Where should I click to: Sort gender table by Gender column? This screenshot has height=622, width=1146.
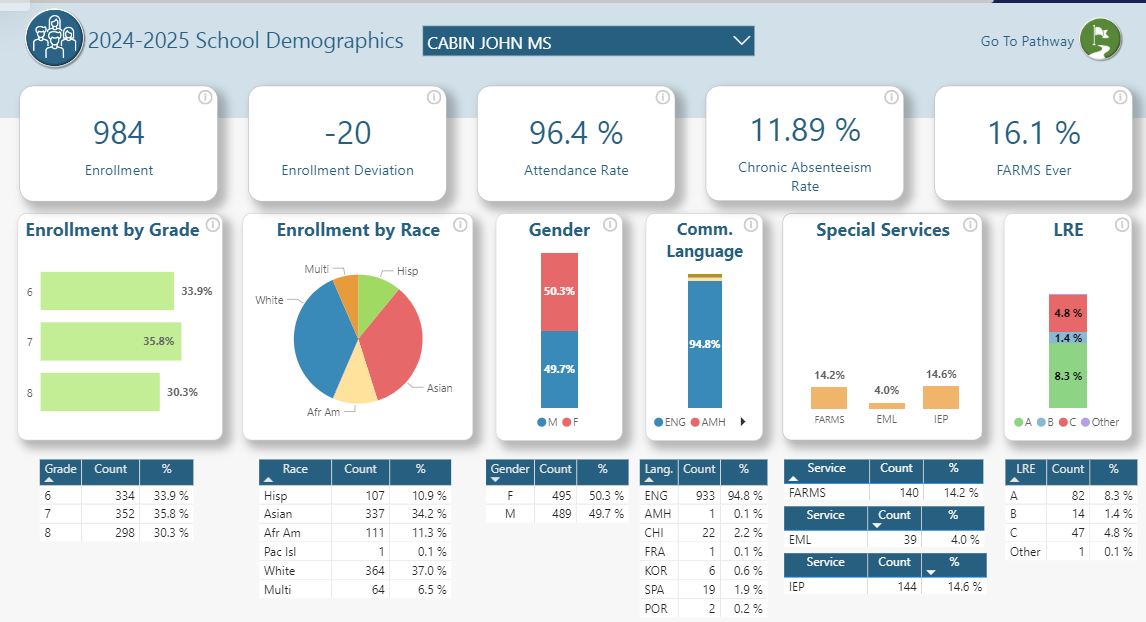[x=510, y=471]
